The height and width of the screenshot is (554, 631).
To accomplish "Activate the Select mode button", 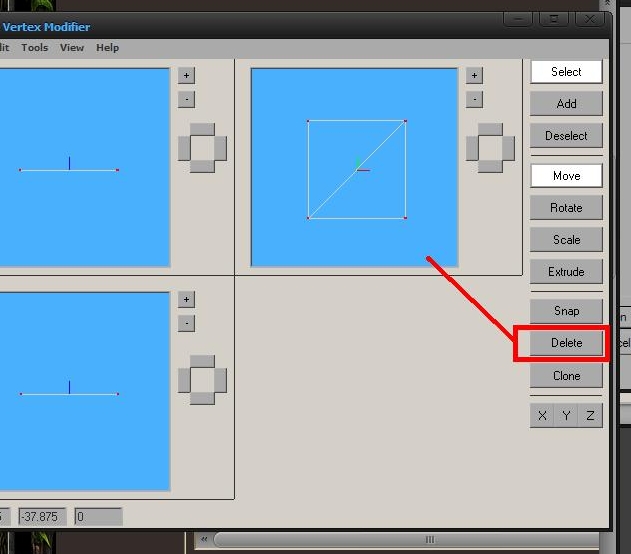I will pyautogui.click(x=566, y=72).
